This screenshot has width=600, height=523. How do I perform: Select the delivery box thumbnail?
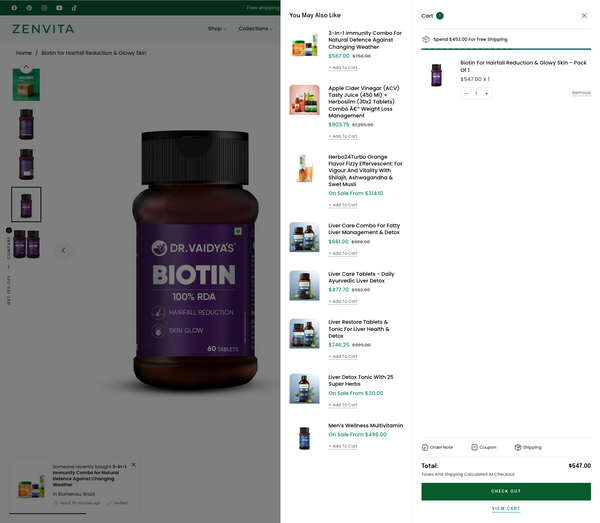point(26,85)
